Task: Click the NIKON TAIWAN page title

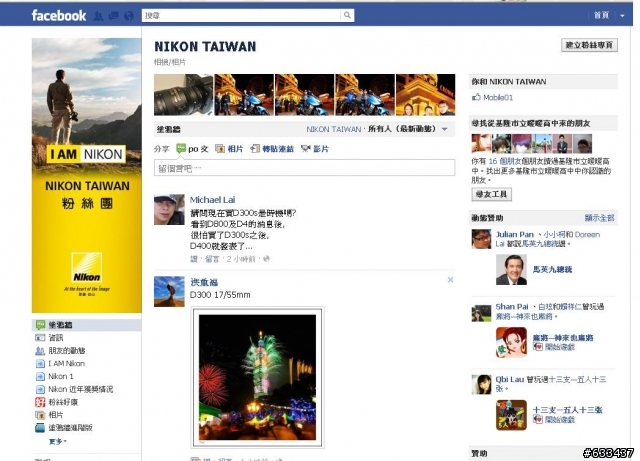Action: click(205, 47)
